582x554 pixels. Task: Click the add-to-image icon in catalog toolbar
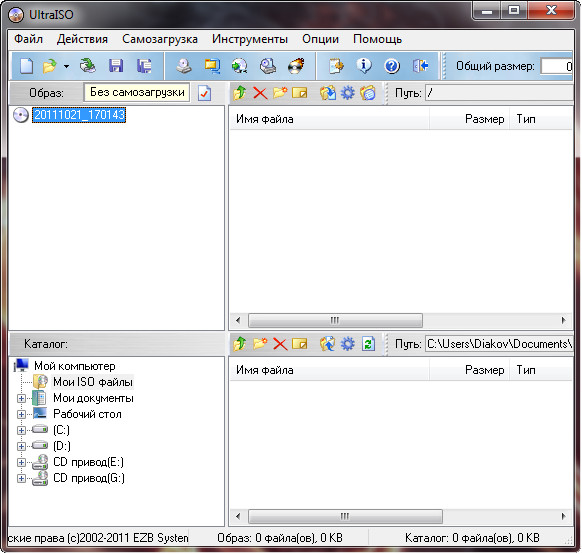tap(327, 344)
